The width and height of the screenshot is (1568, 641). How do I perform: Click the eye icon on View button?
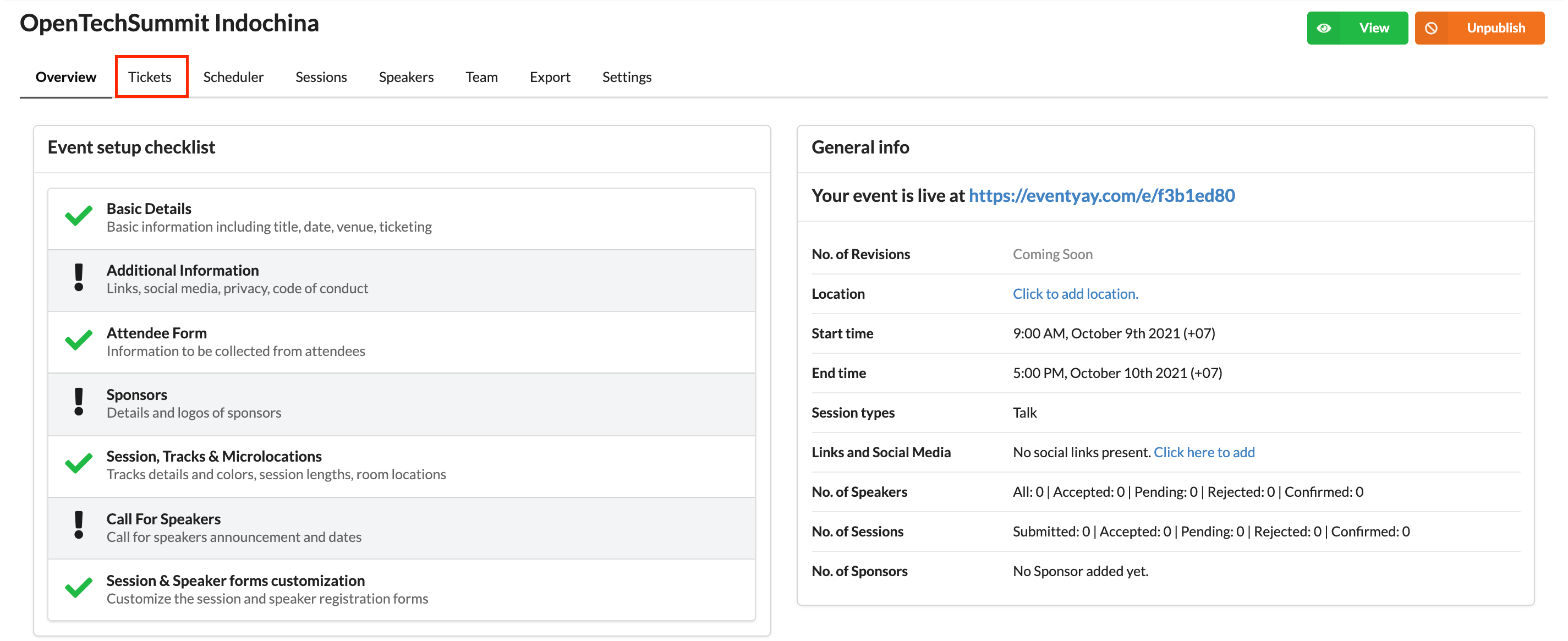1323,28
